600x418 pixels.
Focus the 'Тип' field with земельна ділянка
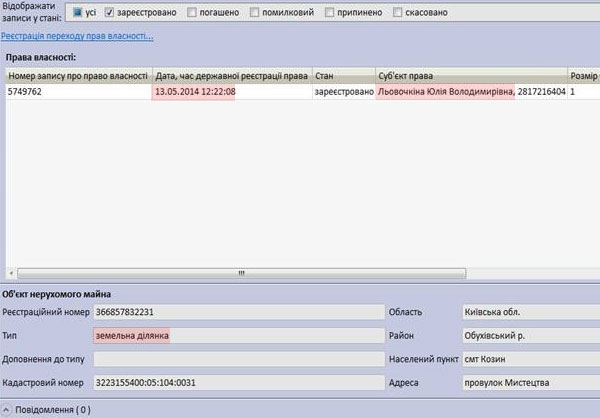238,335
